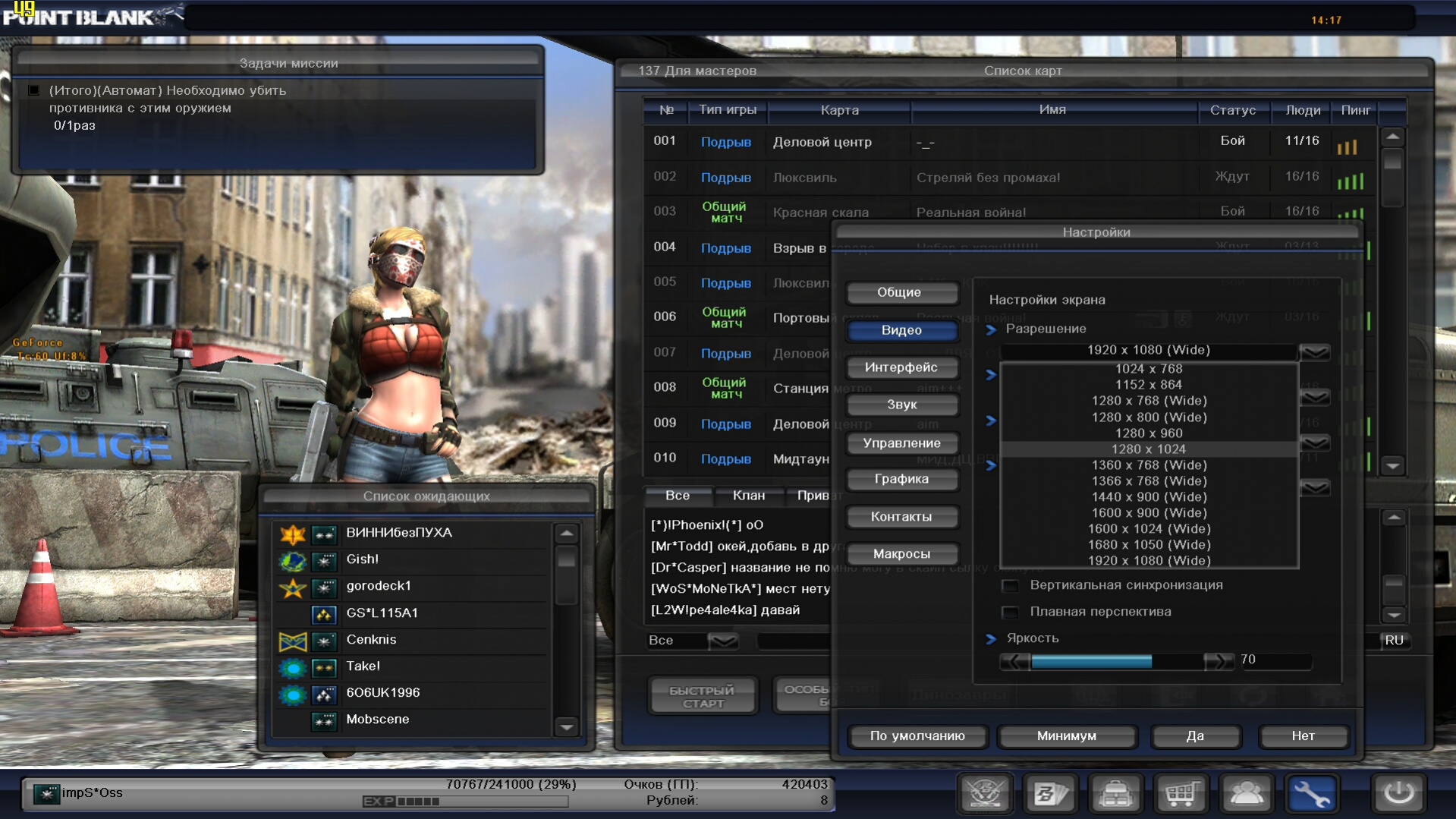Open the backpack inventory icon

click(x=1115, y=793)
